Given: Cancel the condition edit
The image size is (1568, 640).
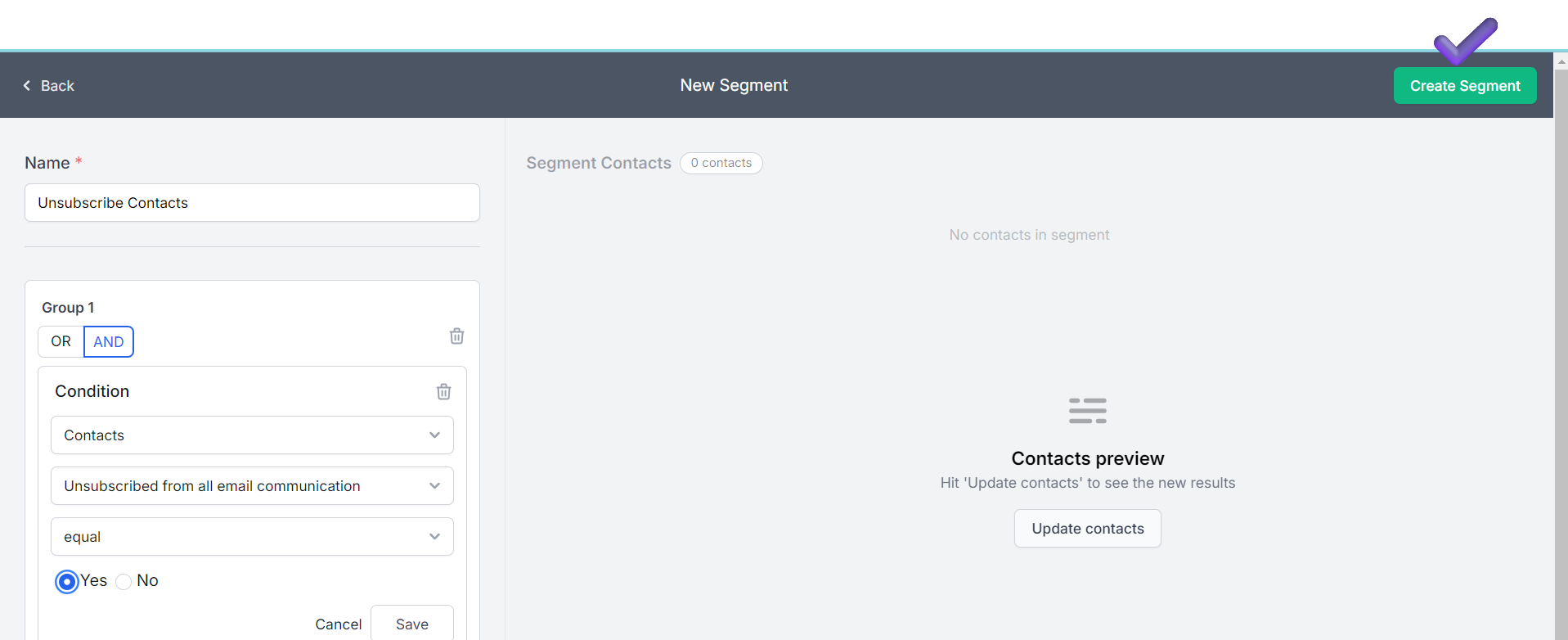Looking at the screenshot, I should (339, 624).
